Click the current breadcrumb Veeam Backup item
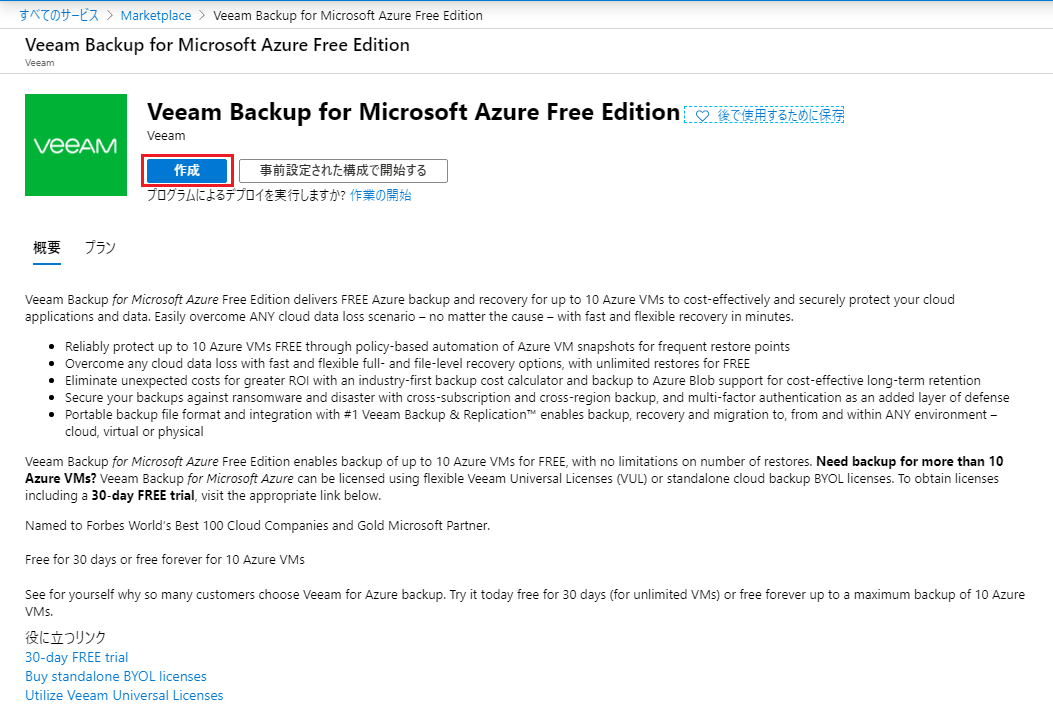The height and width of the screenshot is (721, 1053). pyautogui.click(x=348, y=15)
